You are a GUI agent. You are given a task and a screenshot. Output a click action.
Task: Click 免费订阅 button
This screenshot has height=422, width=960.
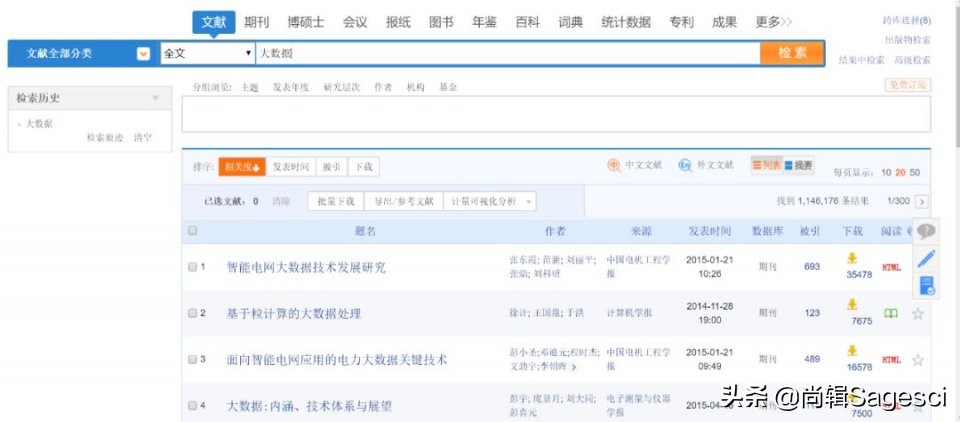[x=907, y=85]
